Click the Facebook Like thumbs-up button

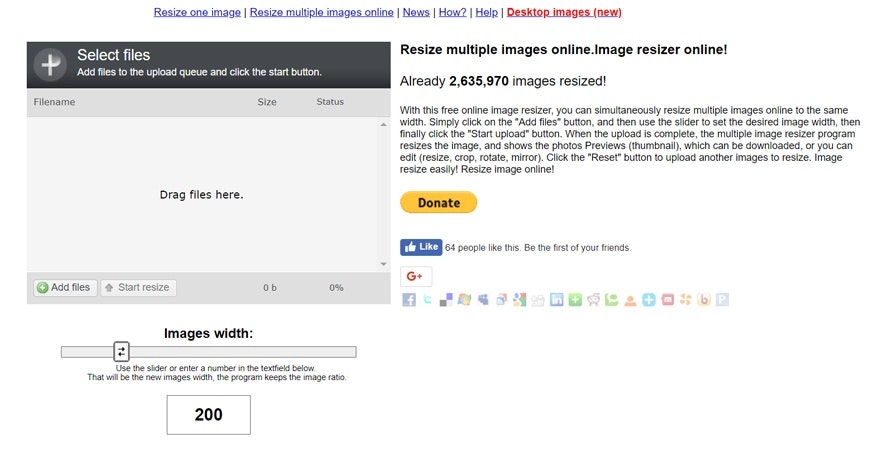[421, 247]
